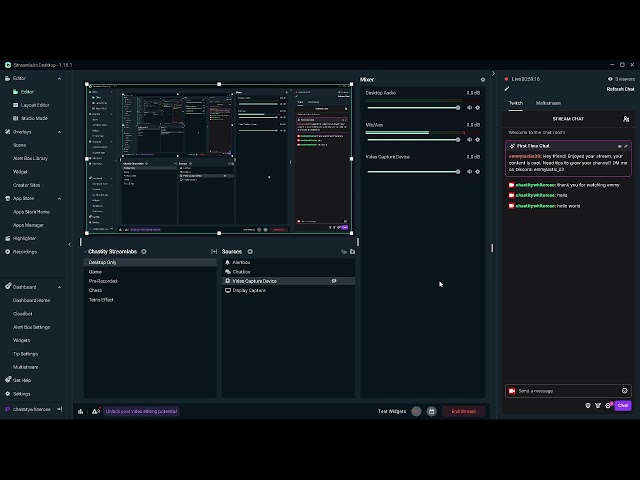
Task: Open scene transitions icon beside scenes header
Action: tap(214, 251)
